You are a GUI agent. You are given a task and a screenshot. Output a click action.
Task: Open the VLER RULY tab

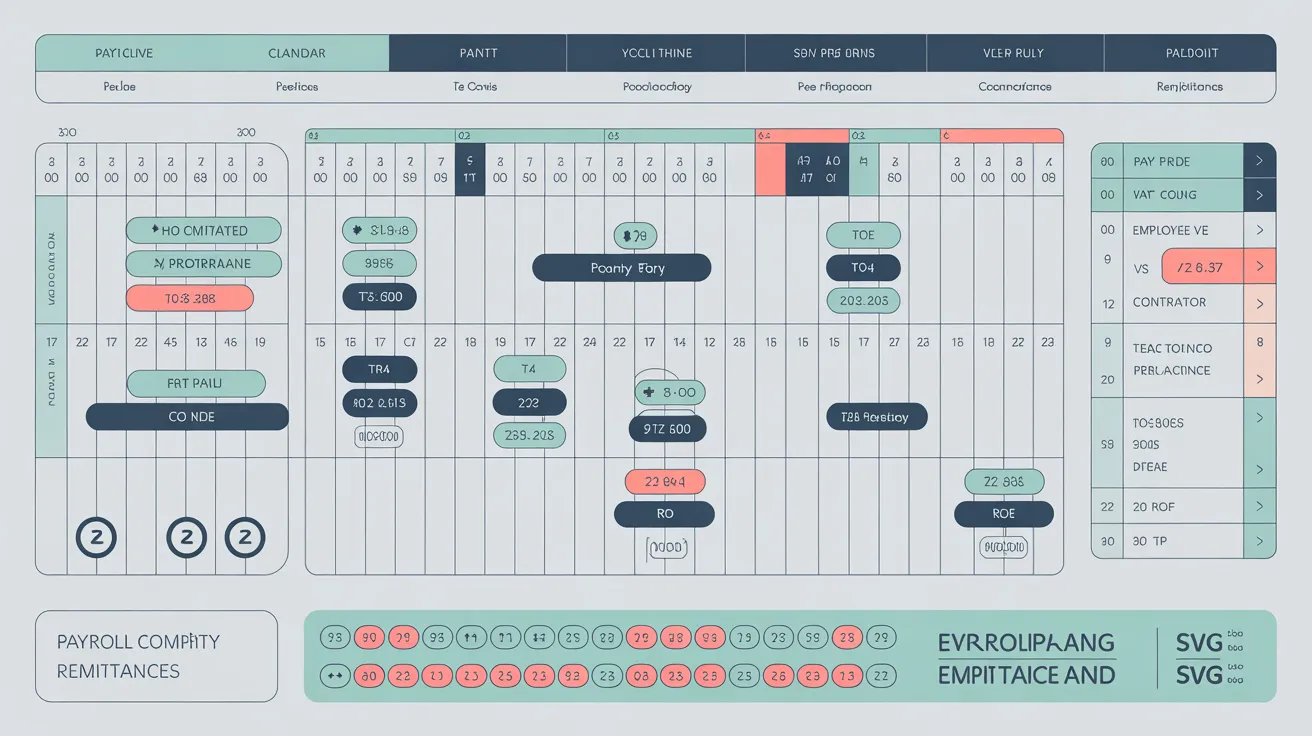point(1014,53)
